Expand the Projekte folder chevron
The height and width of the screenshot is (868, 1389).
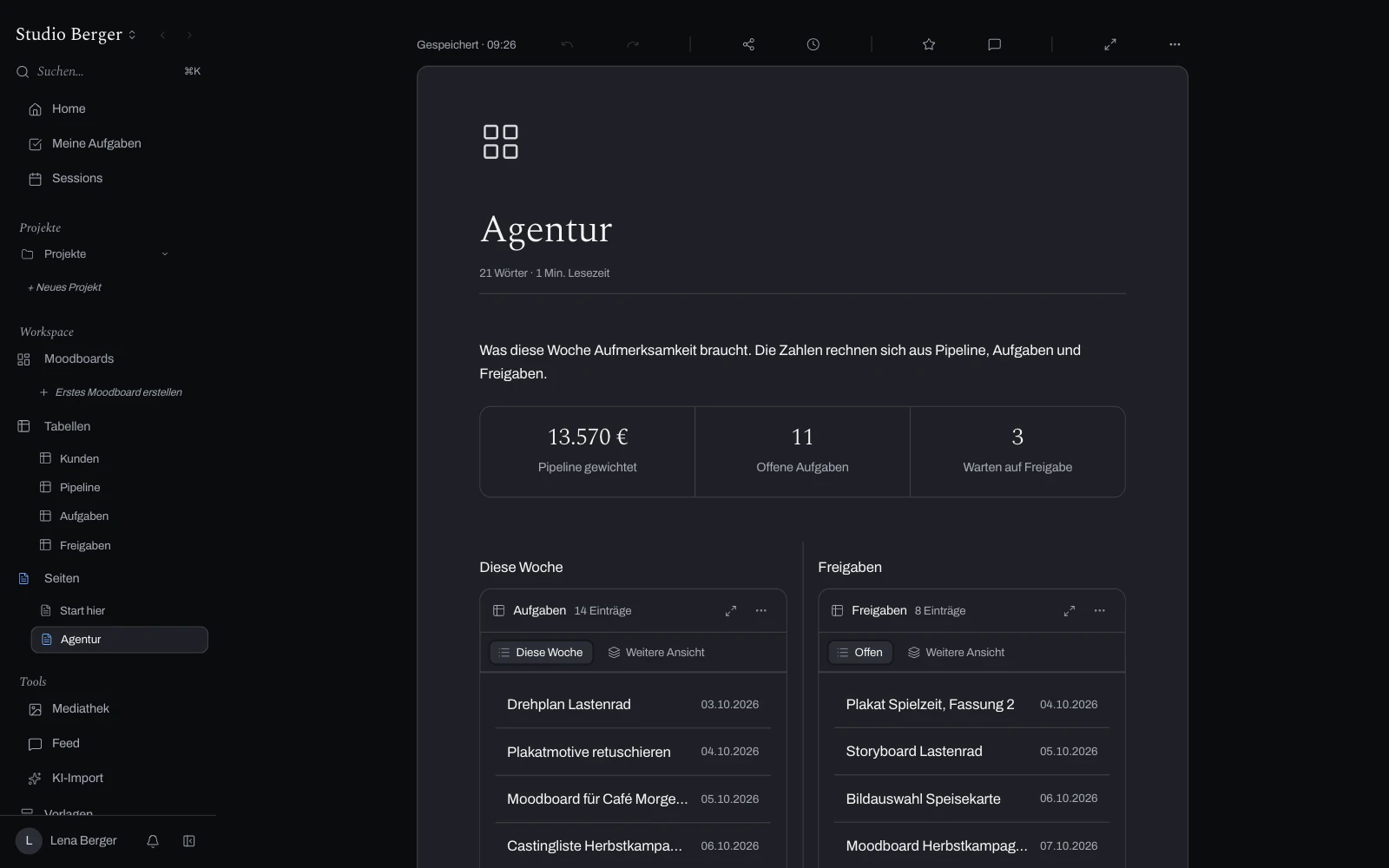[x=165, y=254]
